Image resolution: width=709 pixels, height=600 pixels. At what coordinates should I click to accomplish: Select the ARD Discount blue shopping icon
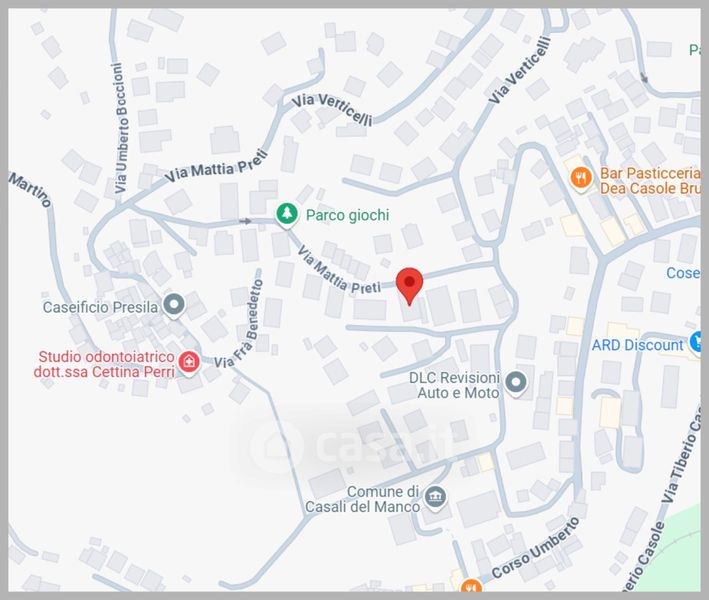tap(696, 341)
